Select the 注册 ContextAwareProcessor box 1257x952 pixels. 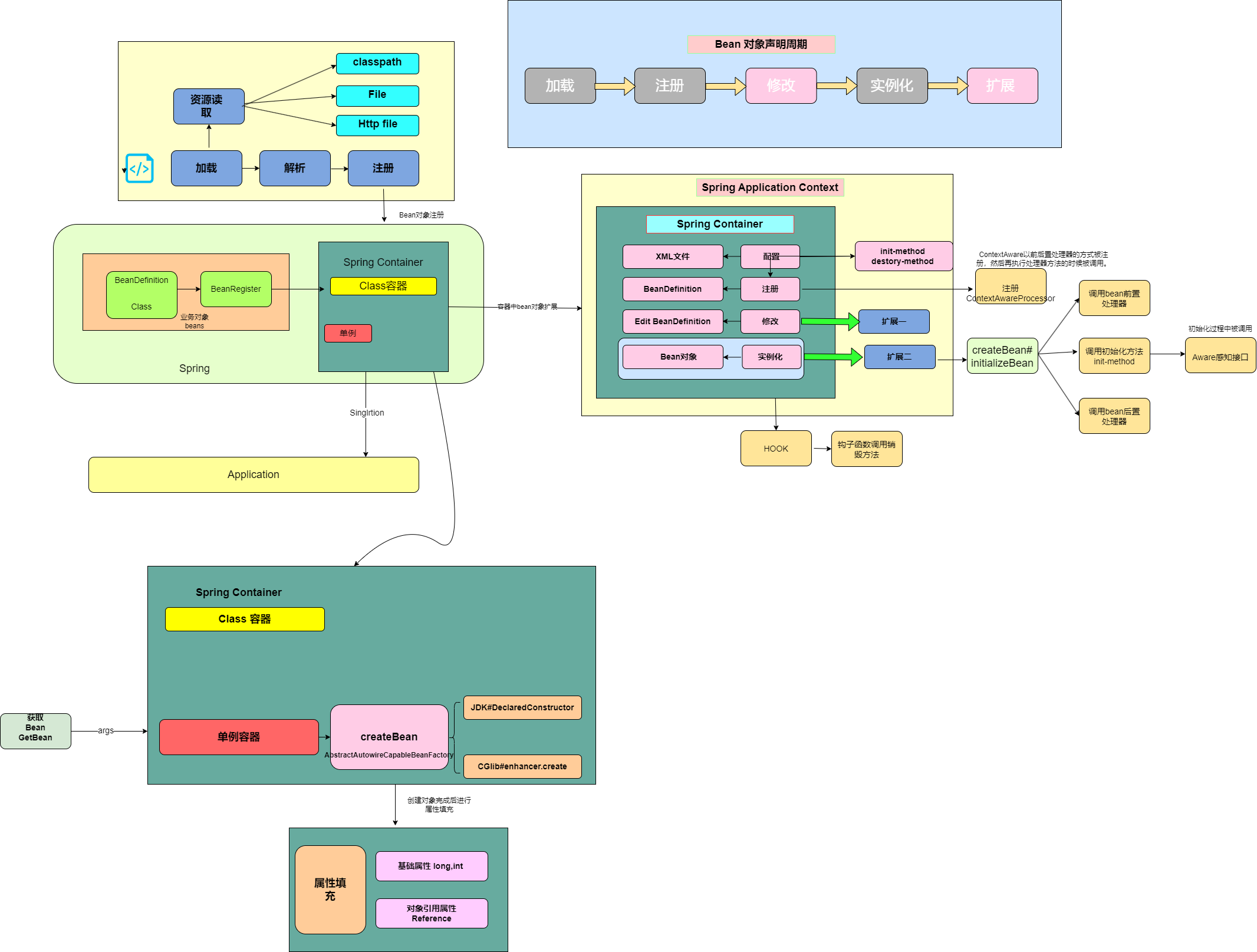click(1011, 287)
